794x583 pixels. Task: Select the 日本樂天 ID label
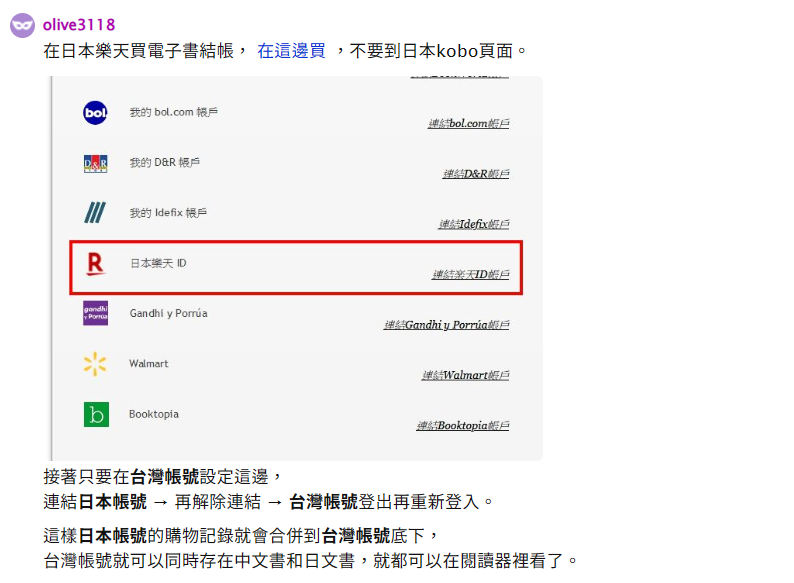coord(158,263)
